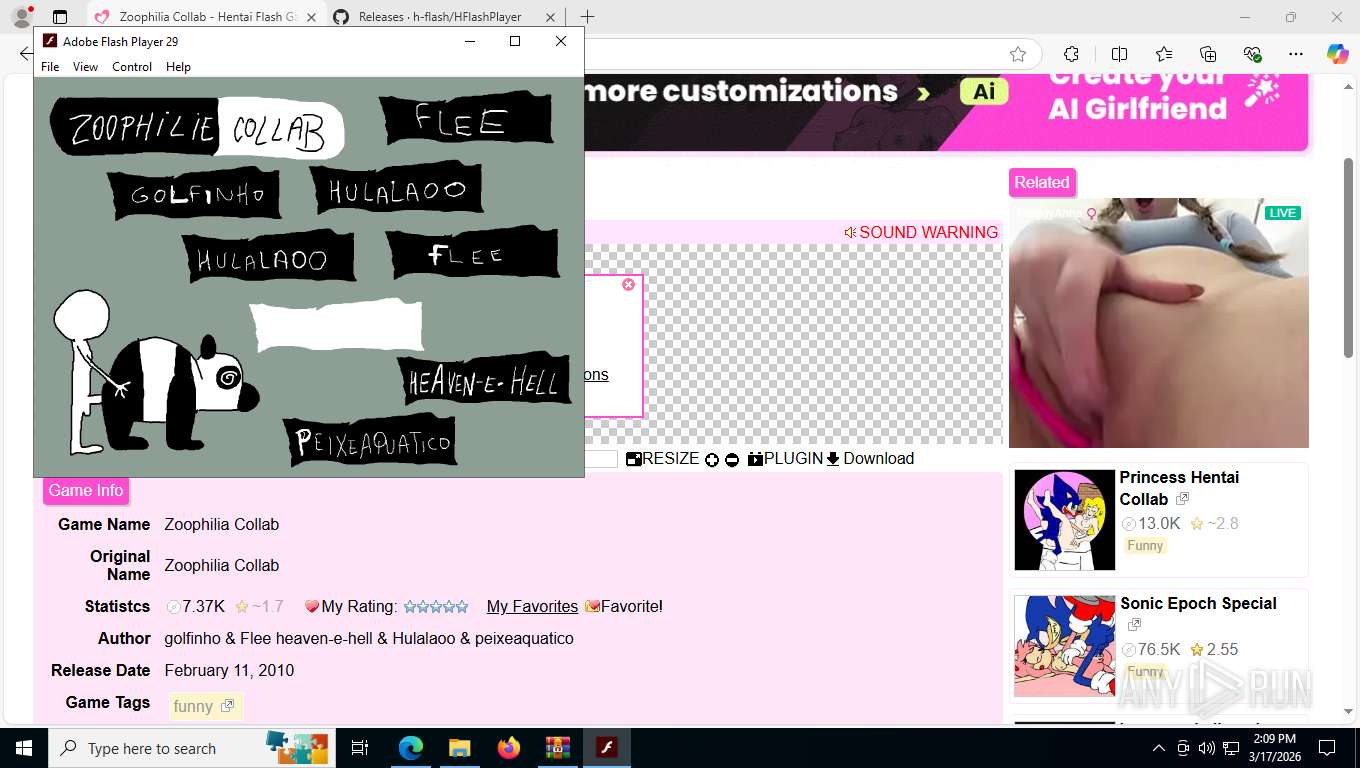Click the blank white button in the Flash game
This screenshot has width=1360, height=768.
click(x=336, y=325)
